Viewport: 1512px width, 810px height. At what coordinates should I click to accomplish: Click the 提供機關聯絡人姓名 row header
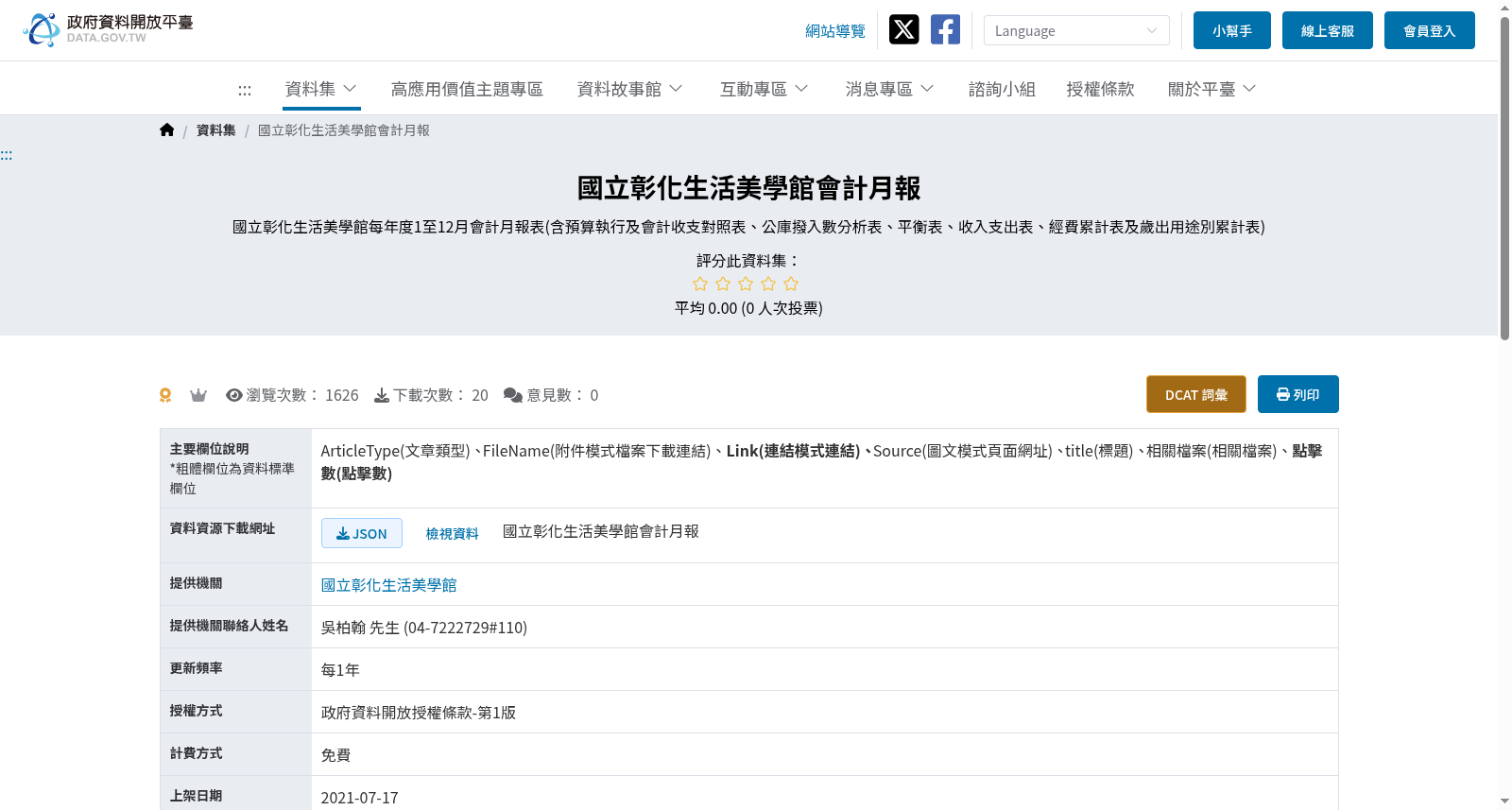(x=229, y=626)
